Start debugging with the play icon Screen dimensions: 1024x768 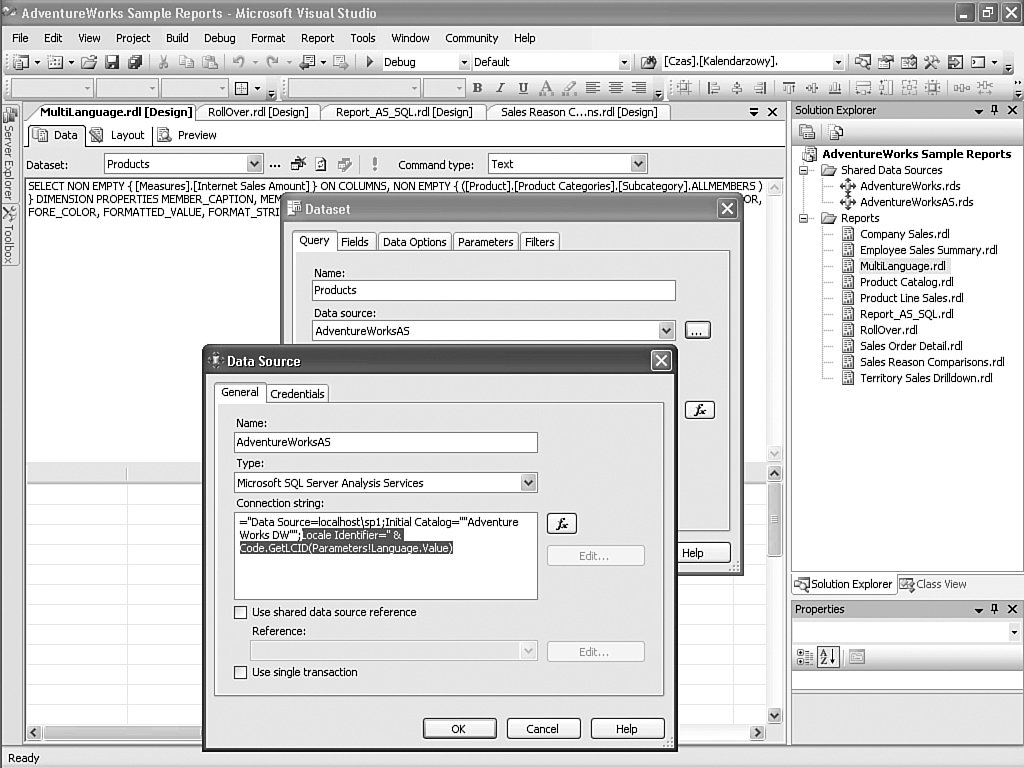coord(370,62)
